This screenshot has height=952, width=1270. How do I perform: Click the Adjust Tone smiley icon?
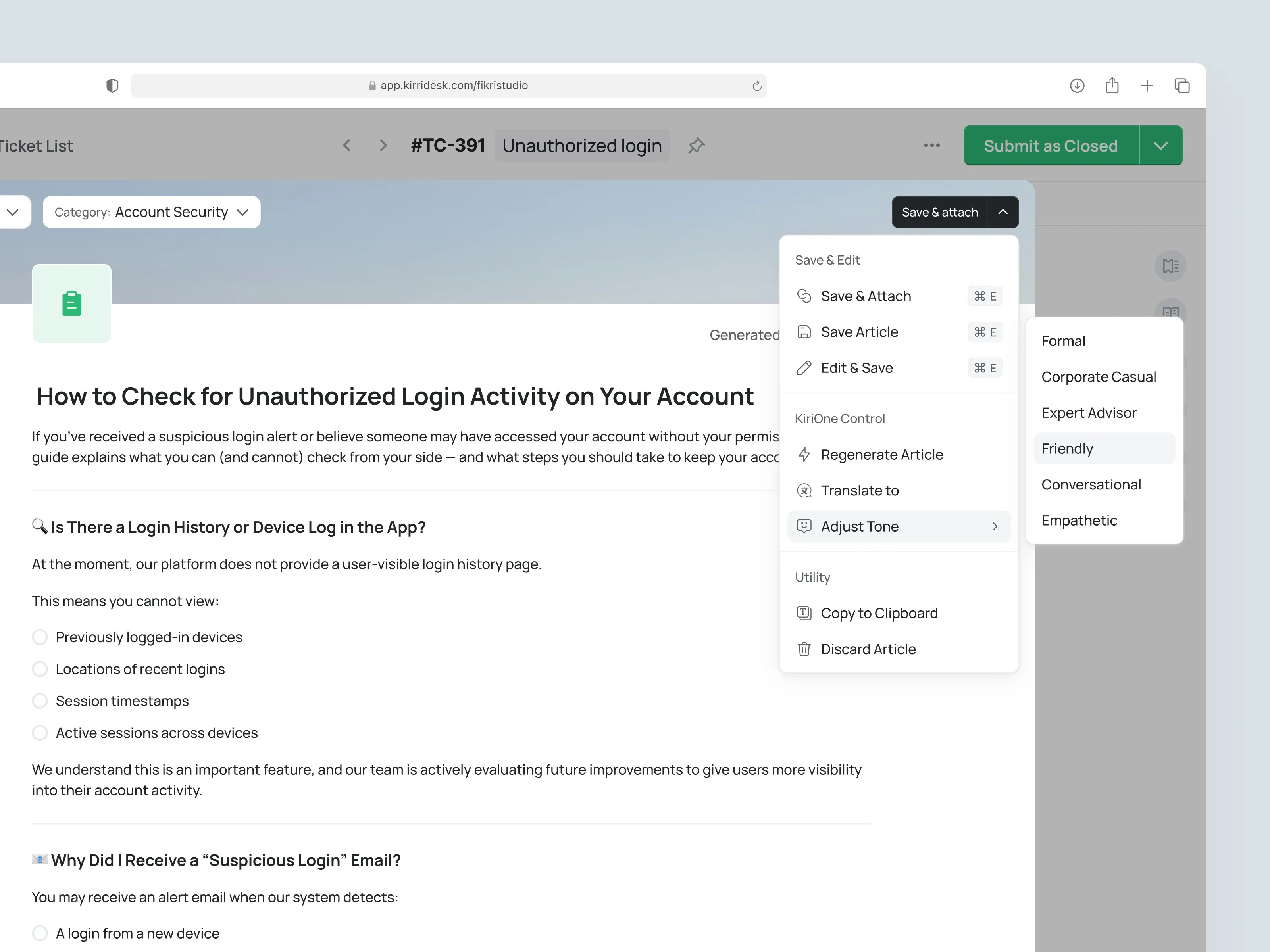(804, 526)
